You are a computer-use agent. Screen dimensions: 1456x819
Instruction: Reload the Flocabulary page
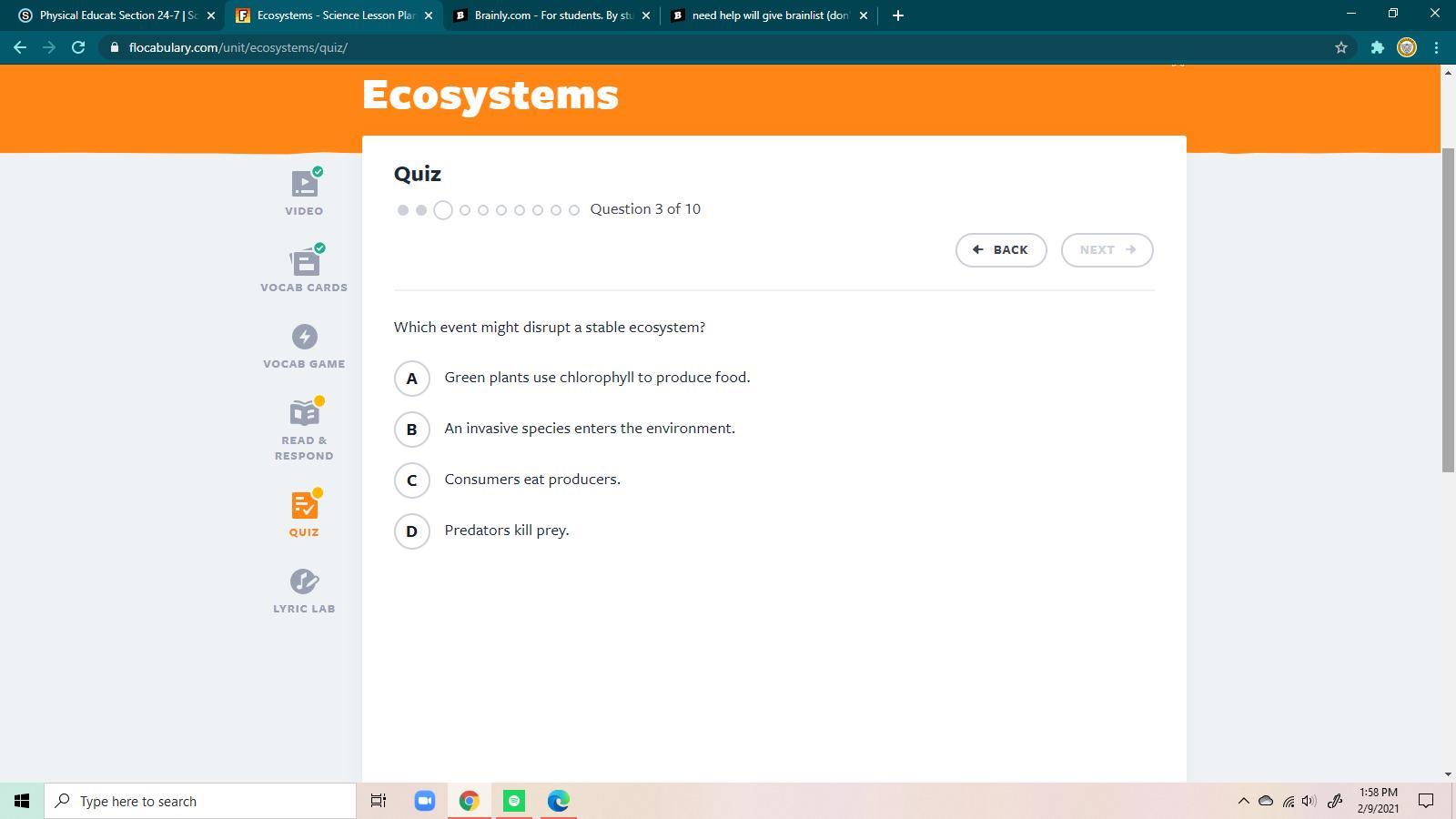coord(78,47)
